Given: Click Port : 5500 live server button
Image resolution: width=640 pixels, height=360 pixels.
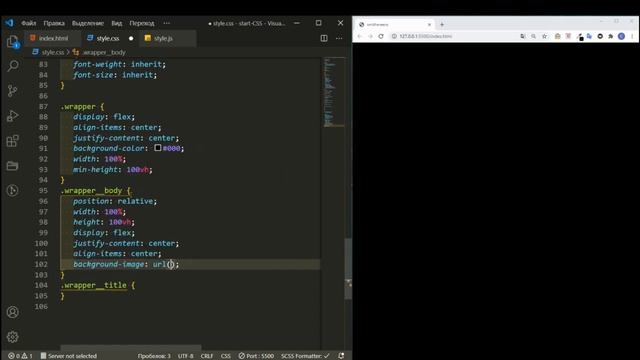Looking at the screenshot, I should pyautogui.click(x=256, y=356).
